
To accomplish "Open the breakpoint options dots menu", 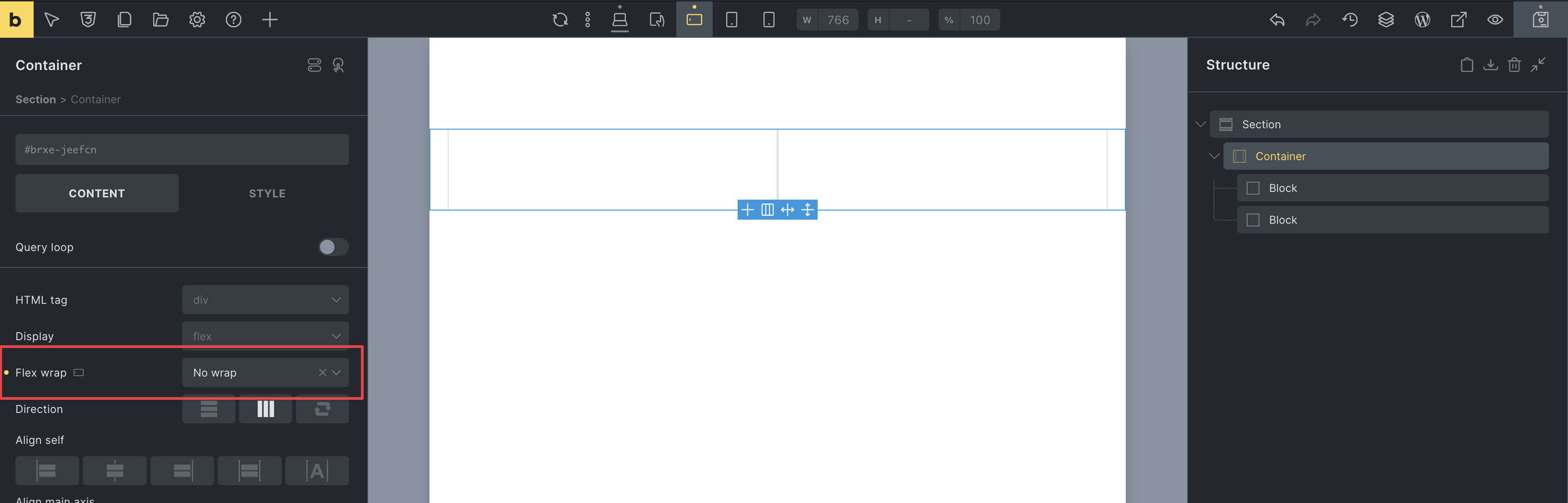I will 588,20.
